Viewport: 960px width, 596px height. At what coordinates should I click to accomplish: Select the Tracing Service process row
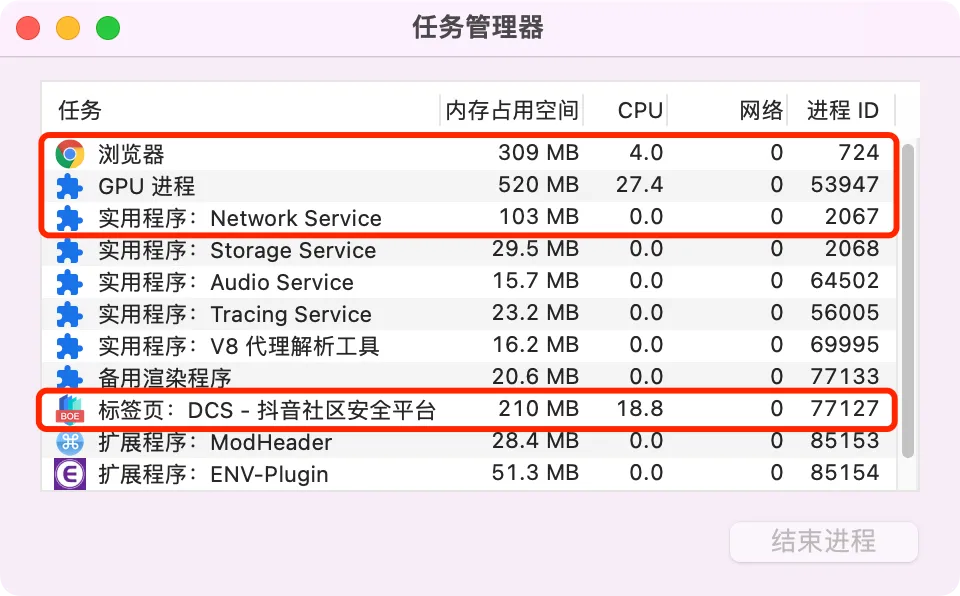(x=470, y=314)
